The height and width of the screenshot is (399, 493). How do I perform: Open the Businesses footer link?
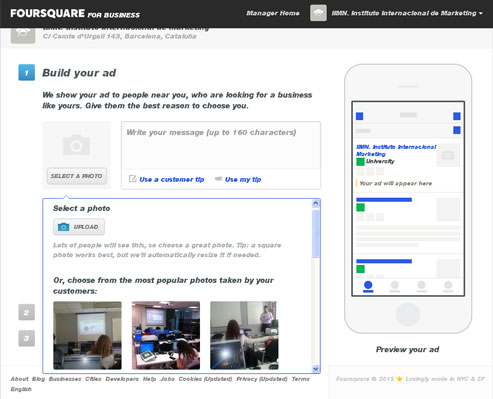coord(65,379)
